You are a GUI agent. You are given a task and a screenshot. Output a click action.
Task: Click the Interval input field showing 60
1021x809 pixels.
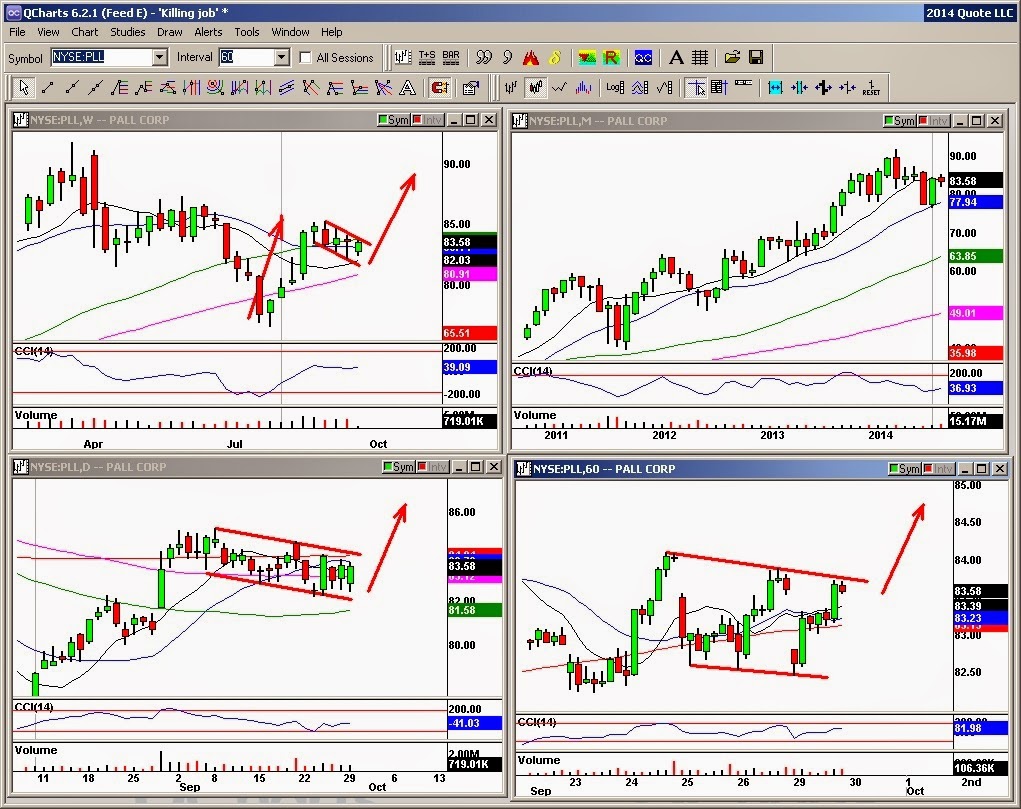[247, 57]
